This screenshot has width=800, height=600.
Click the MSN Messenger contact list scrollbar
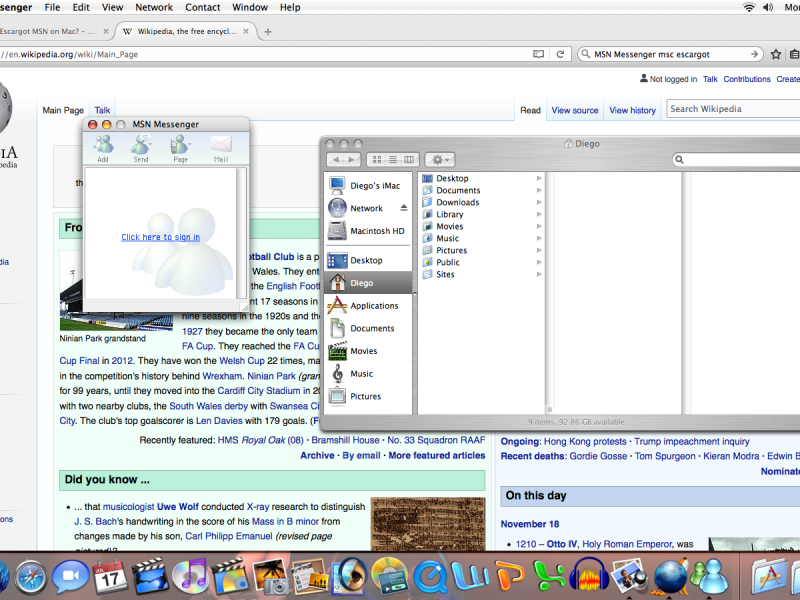pos(241,233)
